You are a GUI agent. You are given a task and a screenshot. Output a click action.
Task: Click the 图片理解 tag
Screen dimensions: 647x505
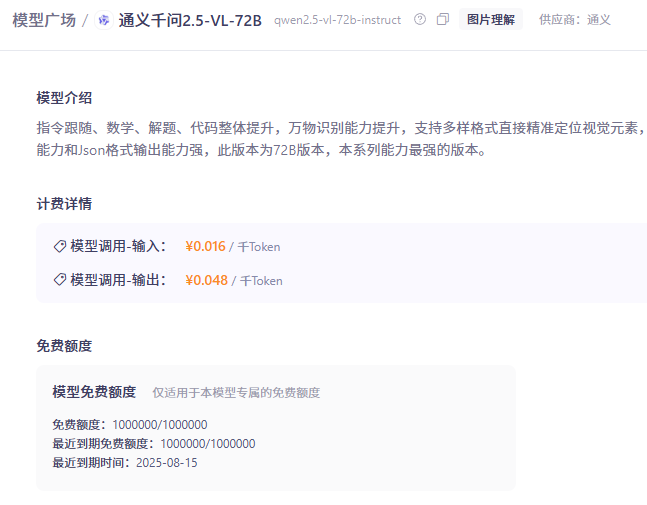click(x=491, y=19)
